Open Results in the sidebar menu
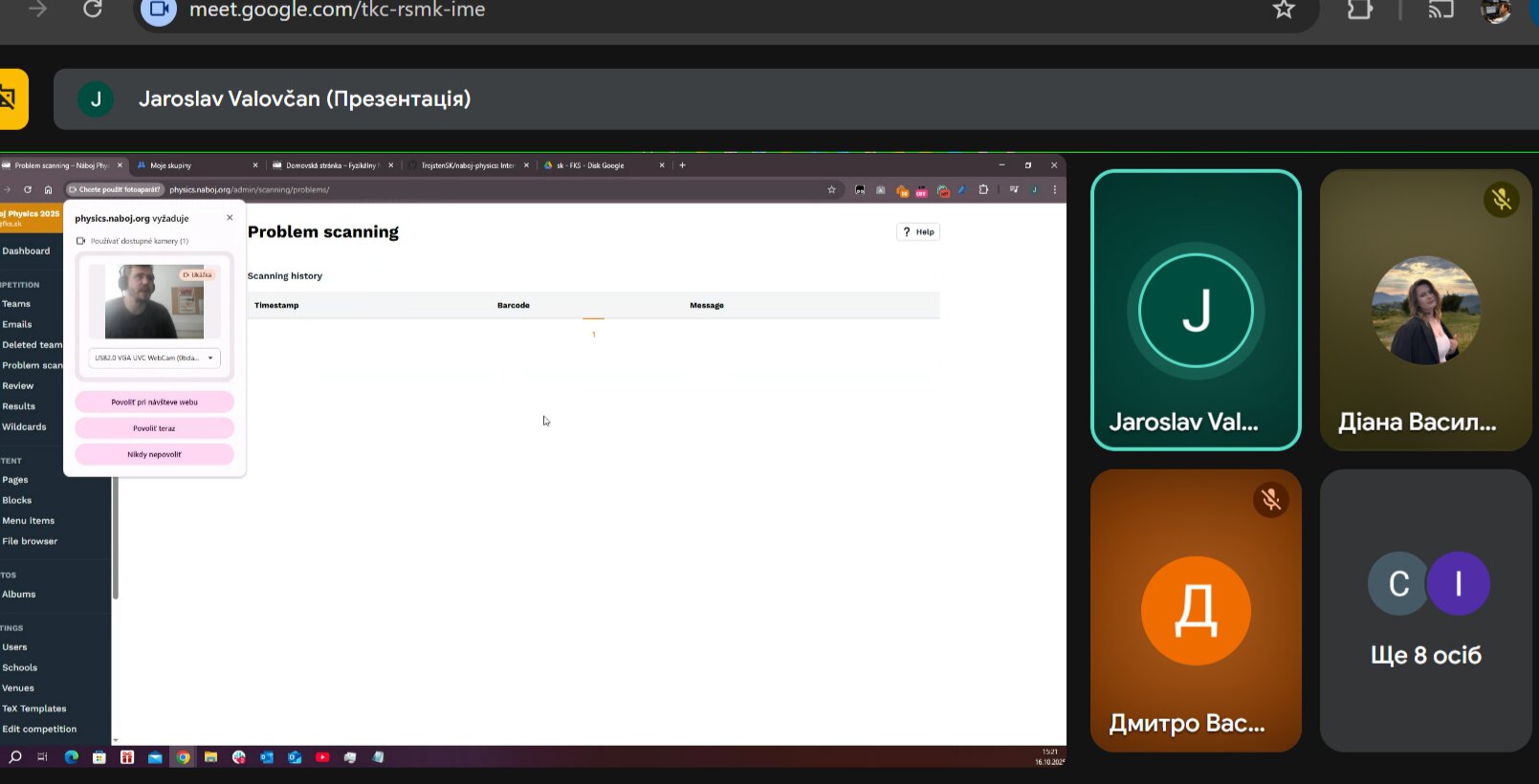This screenshot has height=784, width=1539. [x=19, y=406]
